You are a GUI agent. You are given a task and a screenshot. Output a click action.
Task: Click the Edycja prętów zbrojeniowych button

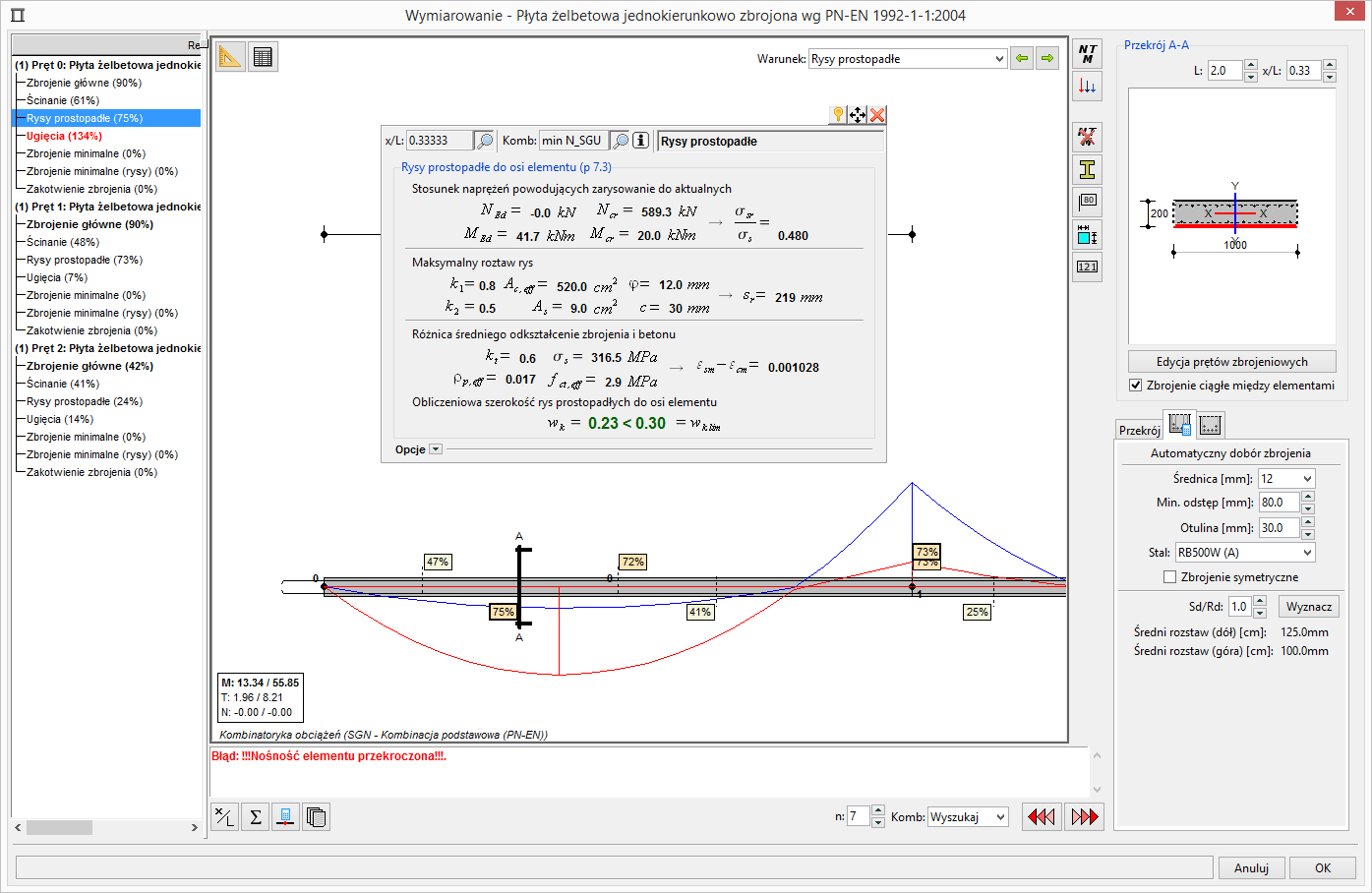click(x=1231, y=362)
